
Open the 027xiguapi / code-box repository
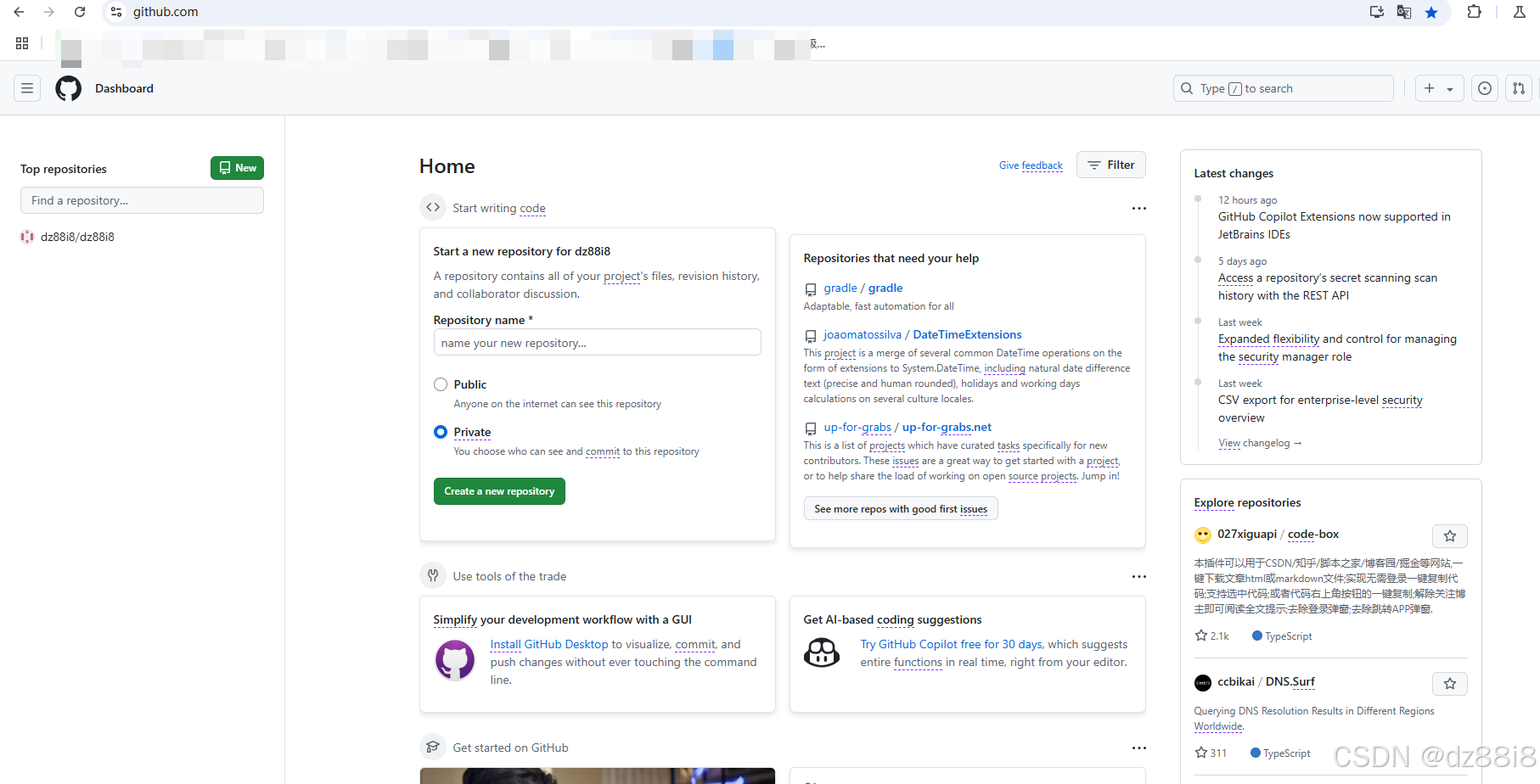tap(1278, 535)
